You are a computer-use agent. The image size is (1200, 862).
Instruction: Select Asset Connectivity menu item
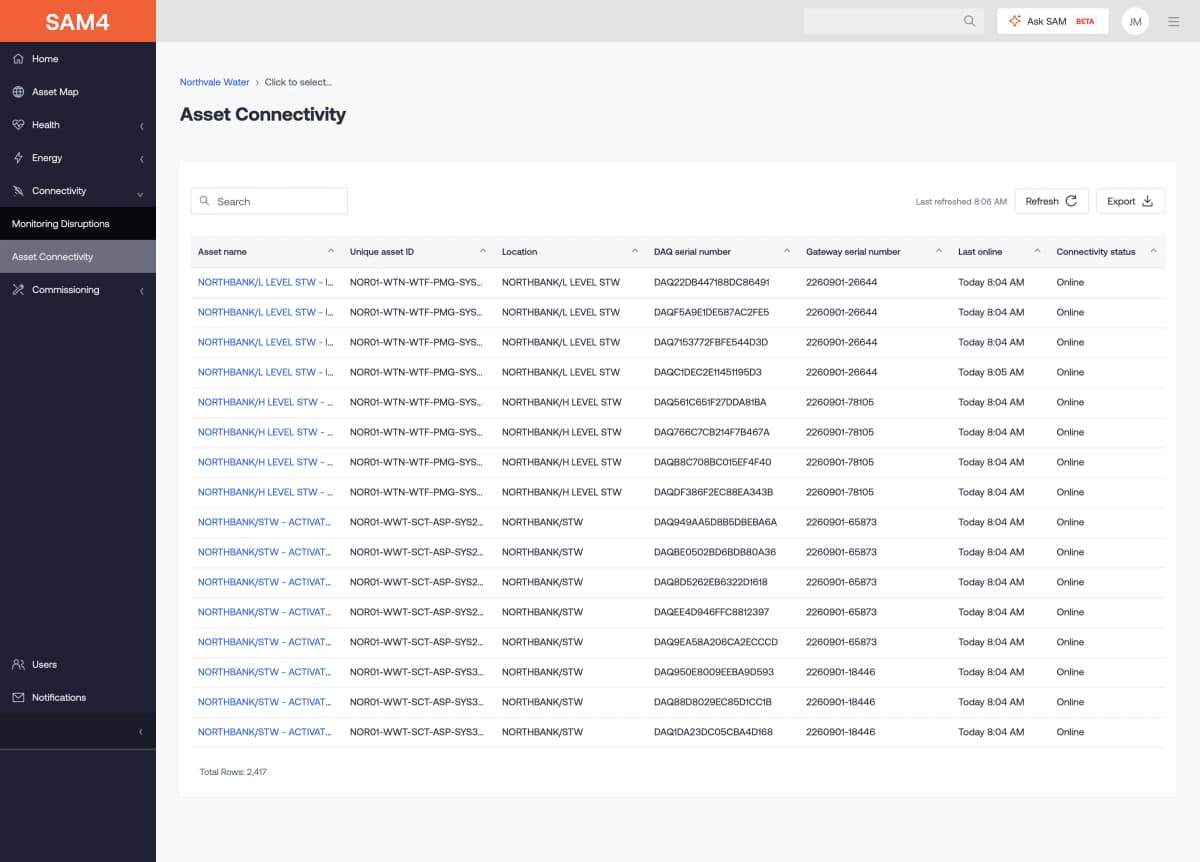[78, 257]
